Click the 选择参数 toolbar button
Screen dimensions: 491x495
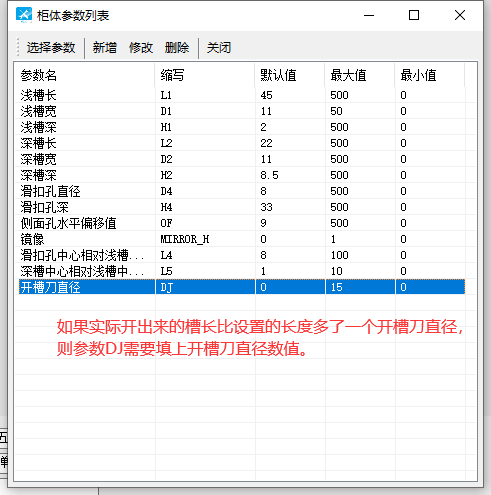(x=51, y=48)
